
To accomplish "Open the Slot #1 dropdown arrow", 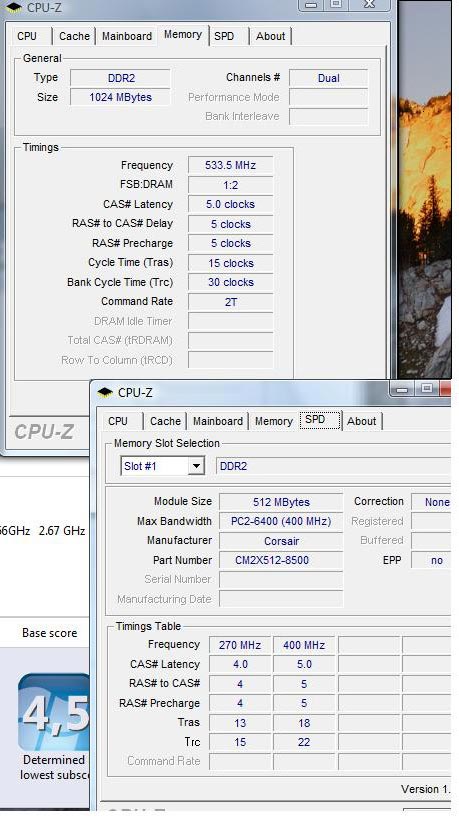I will [x=196, y=466].
